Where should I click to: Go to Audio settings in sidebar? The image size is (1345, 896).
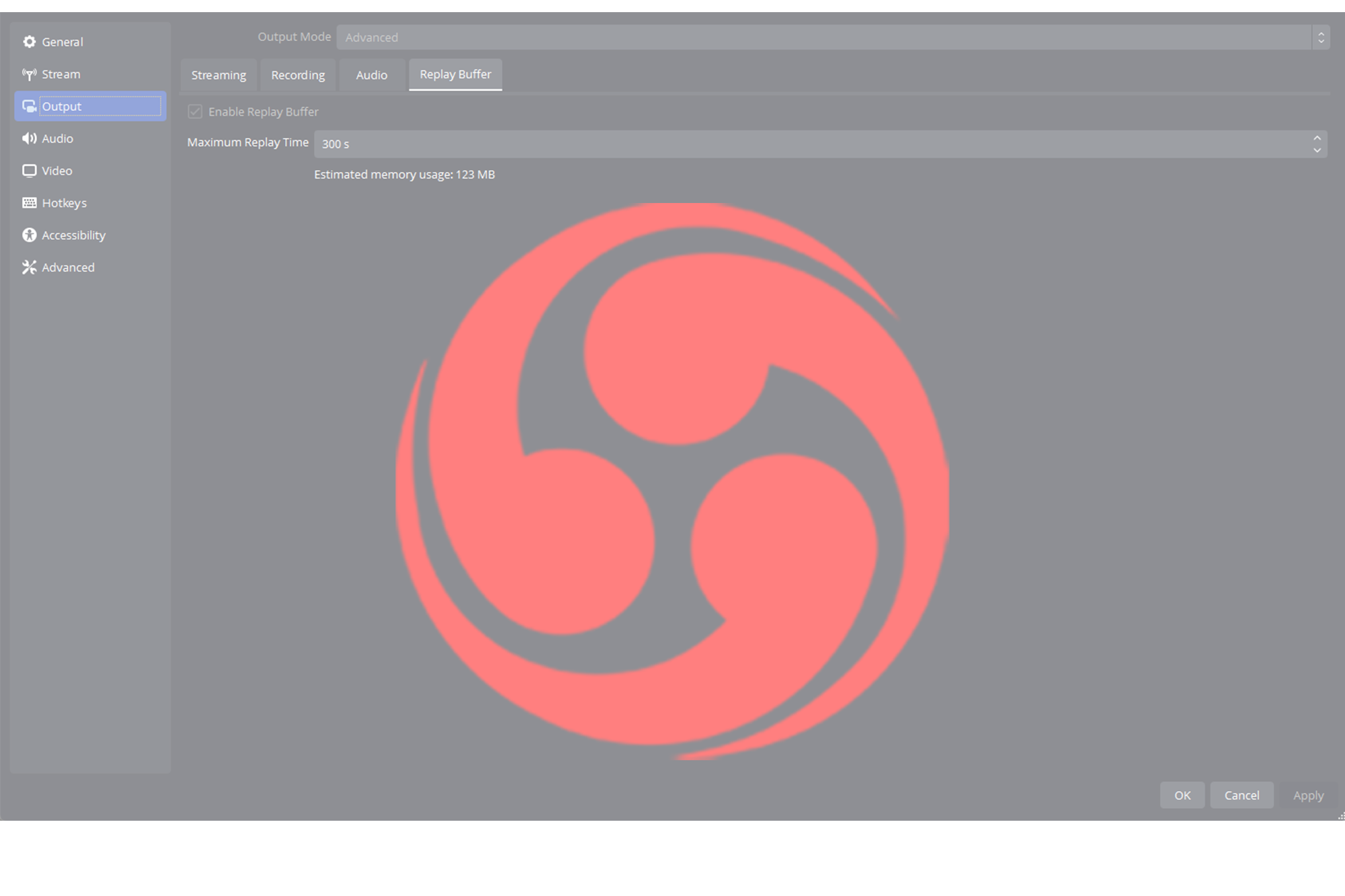[x=90, y=138]
